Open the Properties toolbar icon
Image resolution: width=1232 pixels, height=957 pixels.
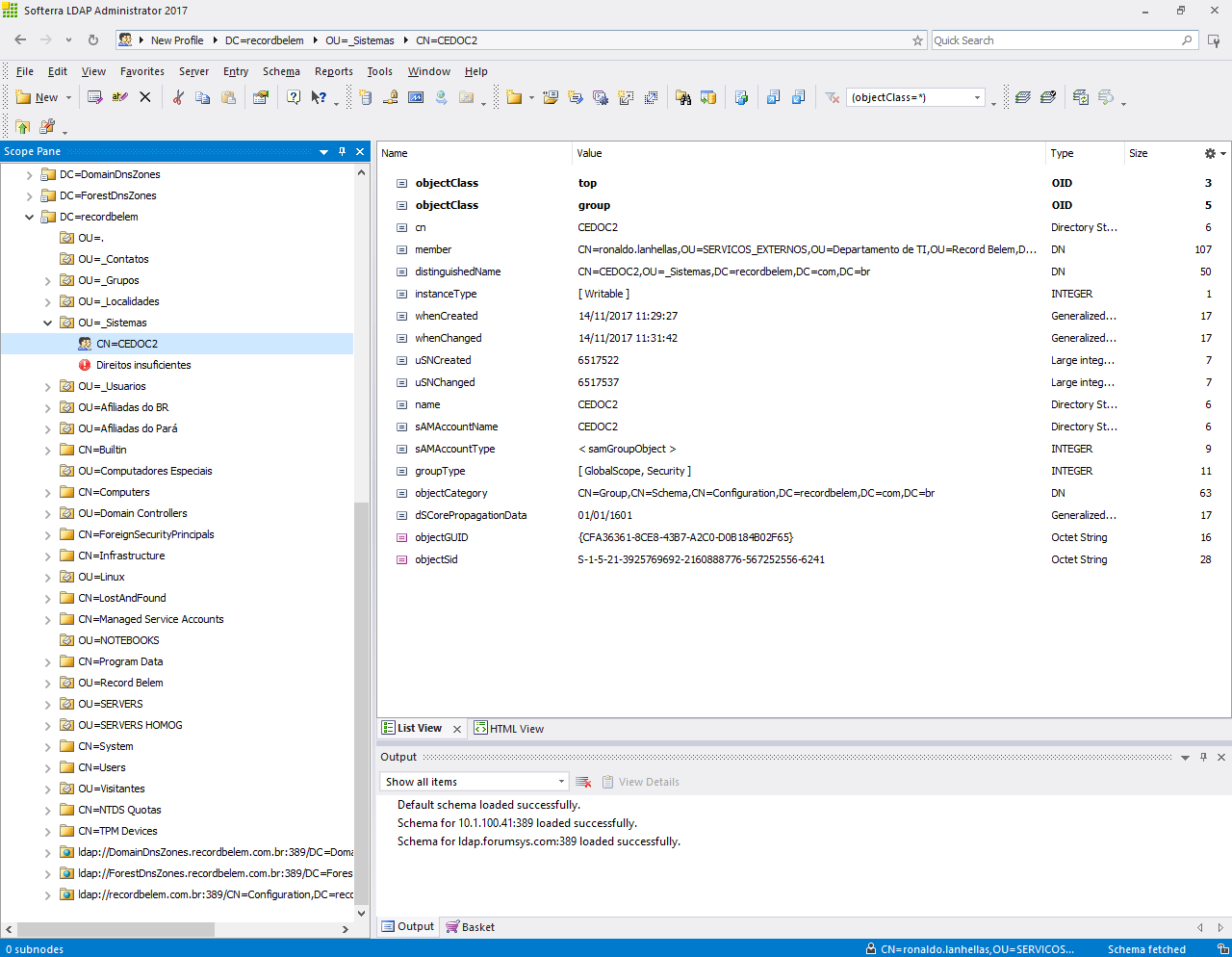pos(261,97)
